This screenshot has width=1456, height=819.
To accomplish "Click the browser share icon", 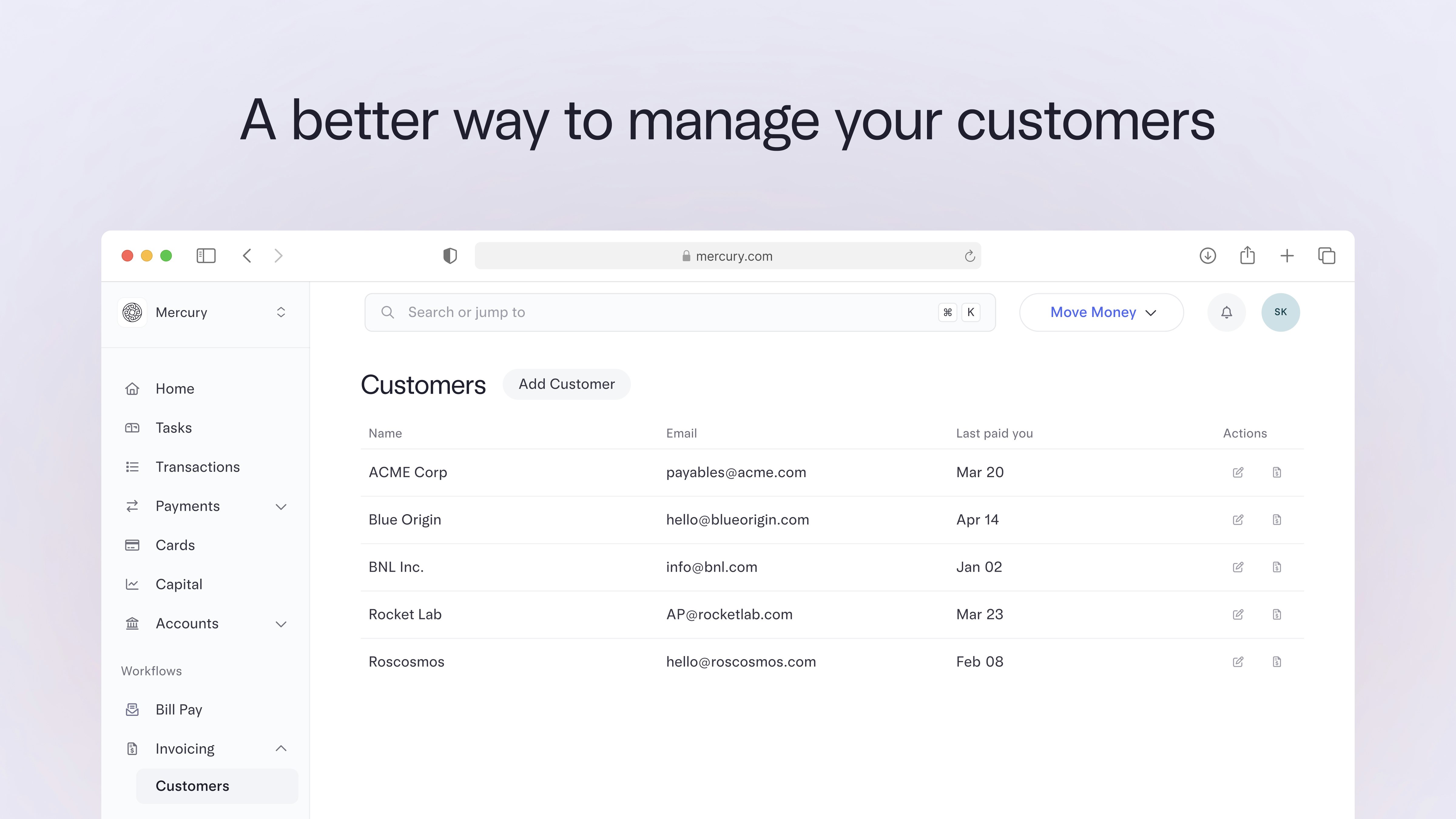I will 1247,255.
